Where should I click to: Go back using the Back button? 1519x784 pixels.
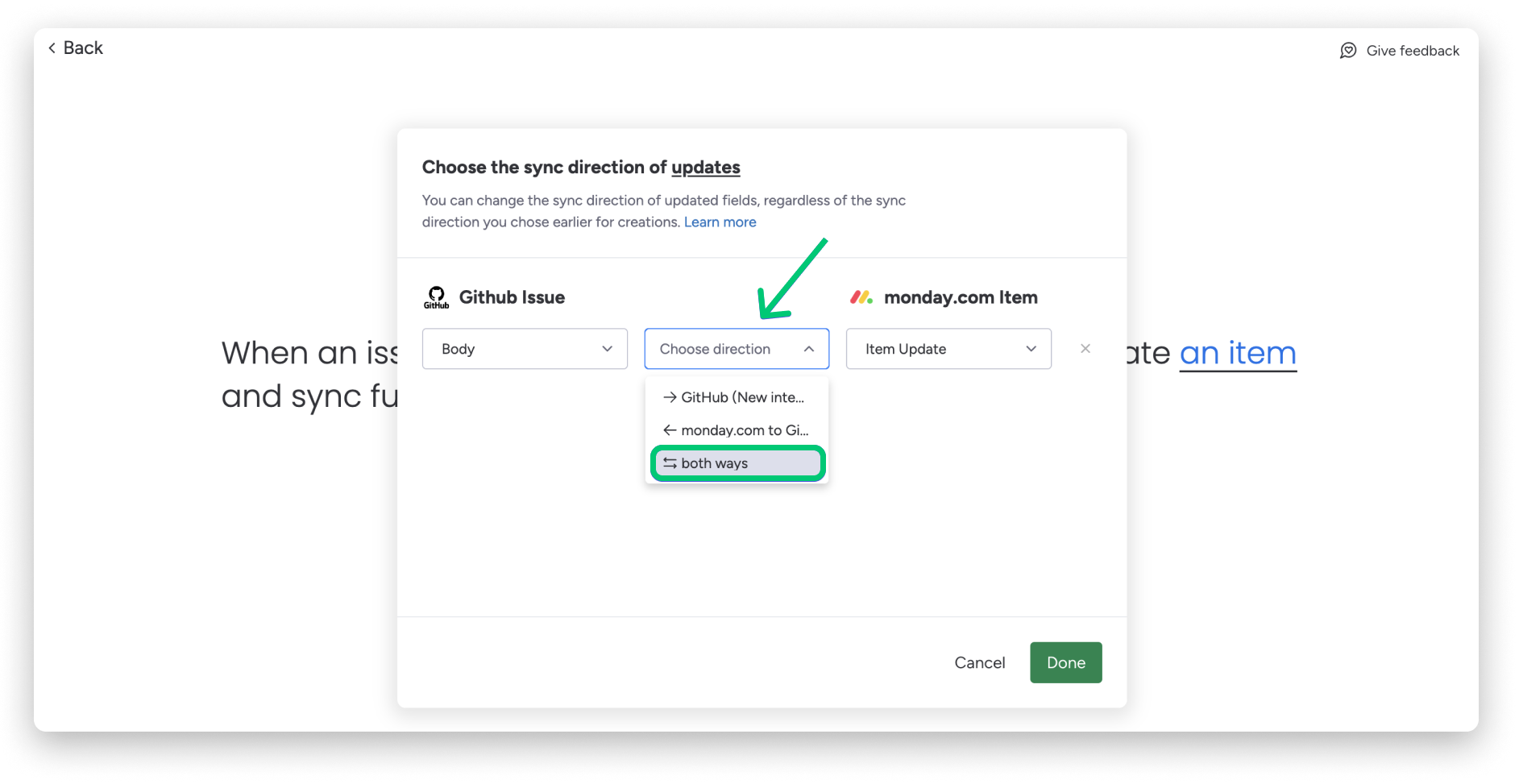tap(75, 48)
